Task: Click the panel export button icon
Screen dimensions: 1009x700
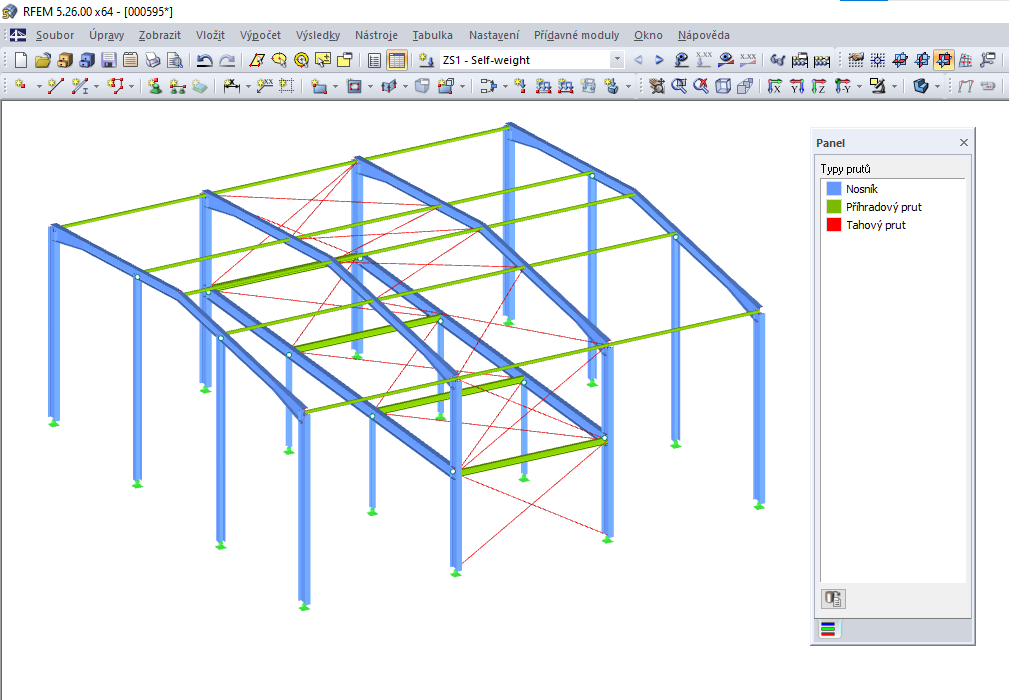Action: point(833,599)
